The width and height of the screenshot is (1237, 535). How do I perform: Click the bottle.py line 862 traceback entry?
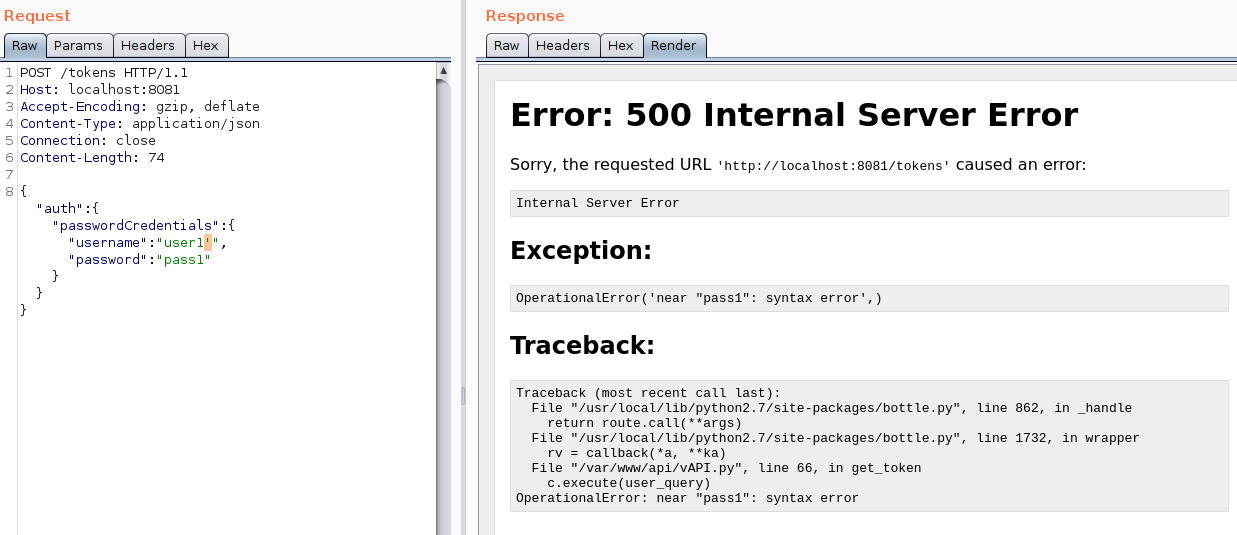pos(832,408)
